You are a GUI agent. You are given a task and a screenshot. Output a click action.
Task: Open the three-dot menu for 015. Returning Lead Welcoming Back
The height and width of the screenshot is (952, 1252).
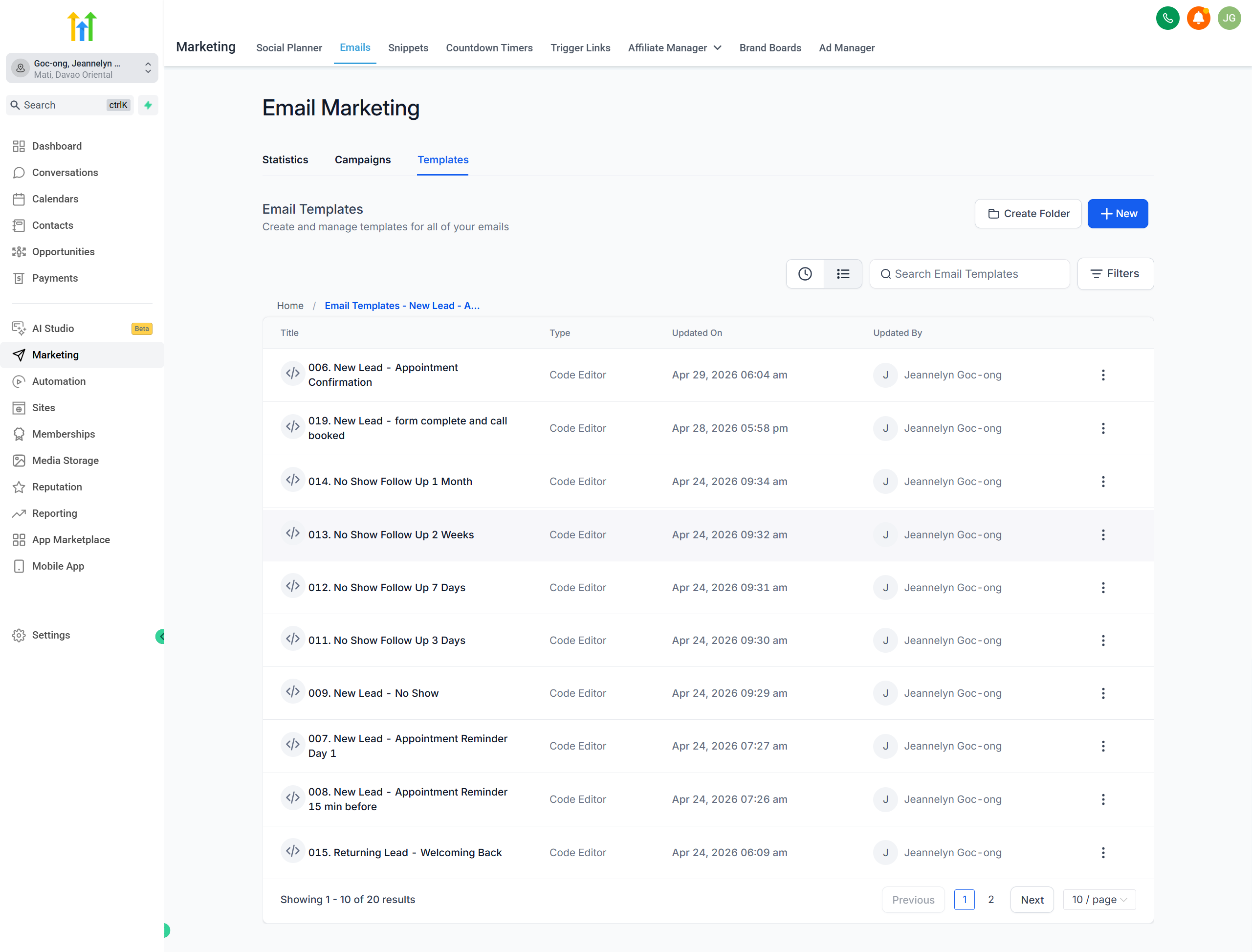click(x=1102, y=852)
